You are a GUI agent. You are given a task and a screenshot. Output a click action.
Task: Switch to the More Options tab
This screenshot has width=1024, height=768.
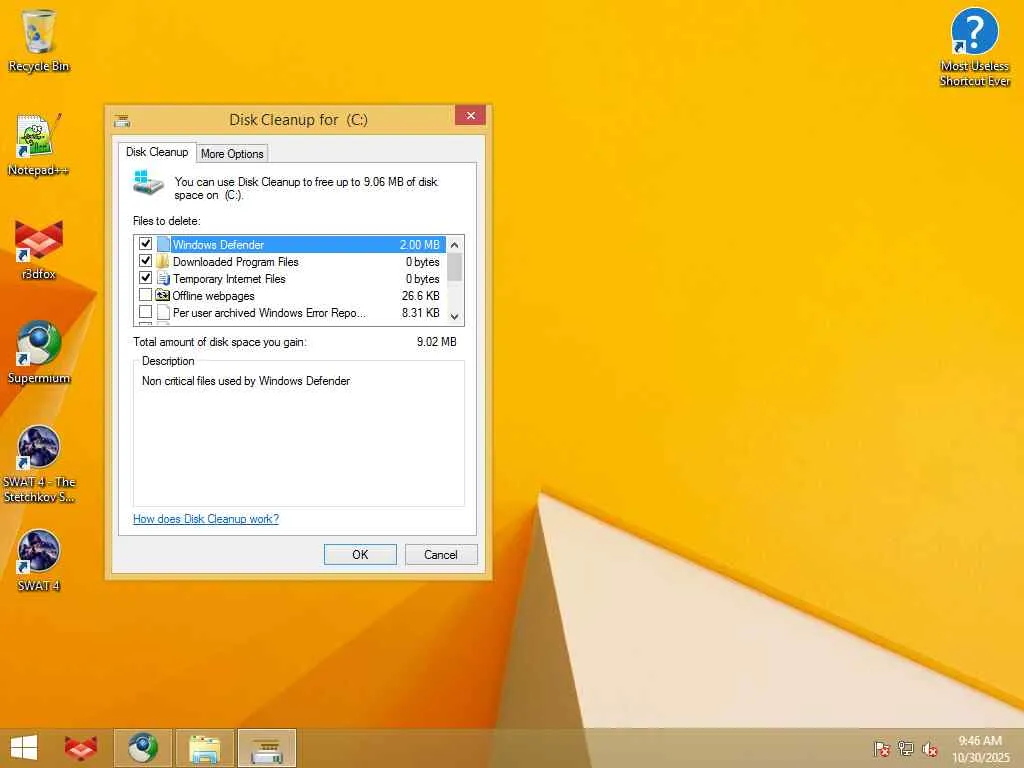point(232,153)
